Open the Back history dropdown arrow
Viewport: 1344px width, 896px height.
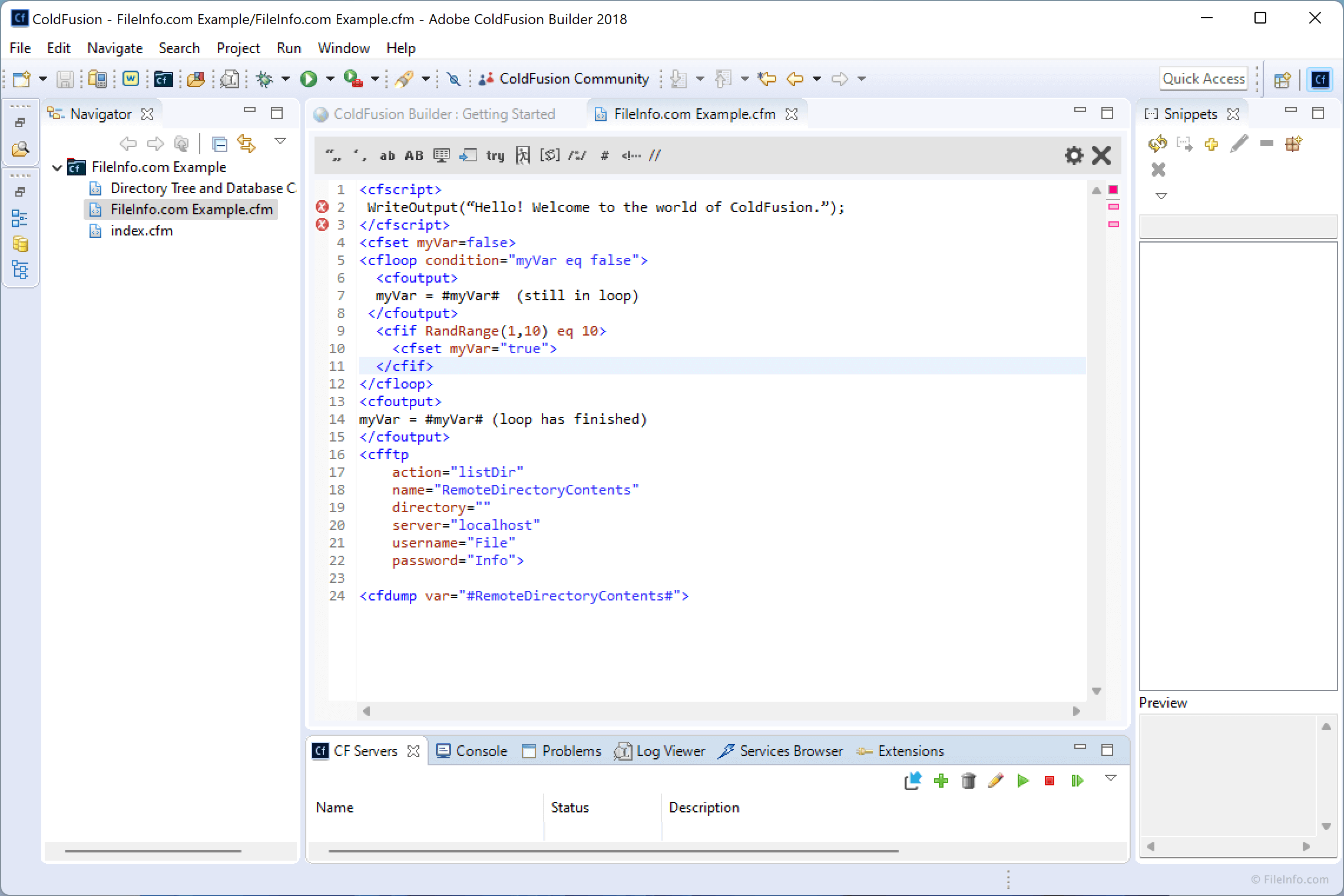click(817, 79)
